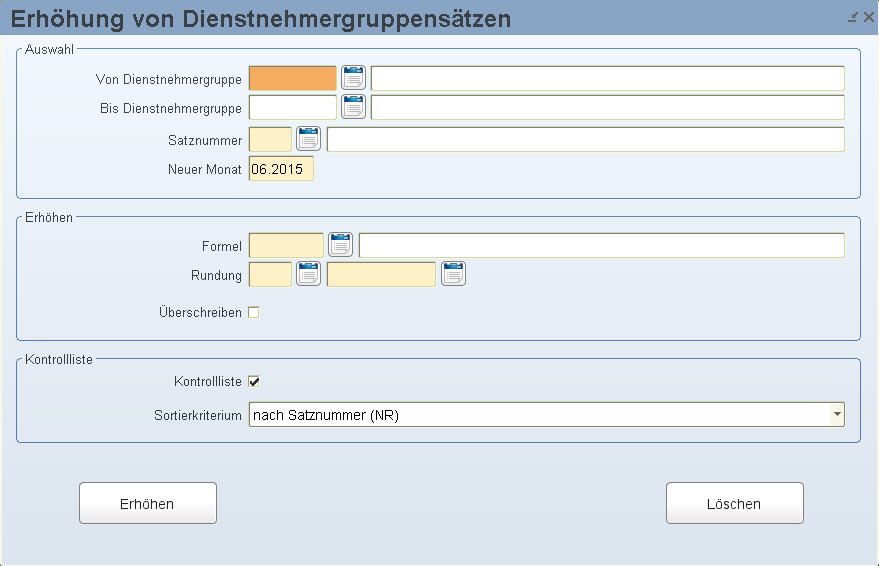The width and height of the screenshot is (879, 566).
Task: Open lookup for Von Dienstnehmergruppe
Action: (x=354, y=78)
